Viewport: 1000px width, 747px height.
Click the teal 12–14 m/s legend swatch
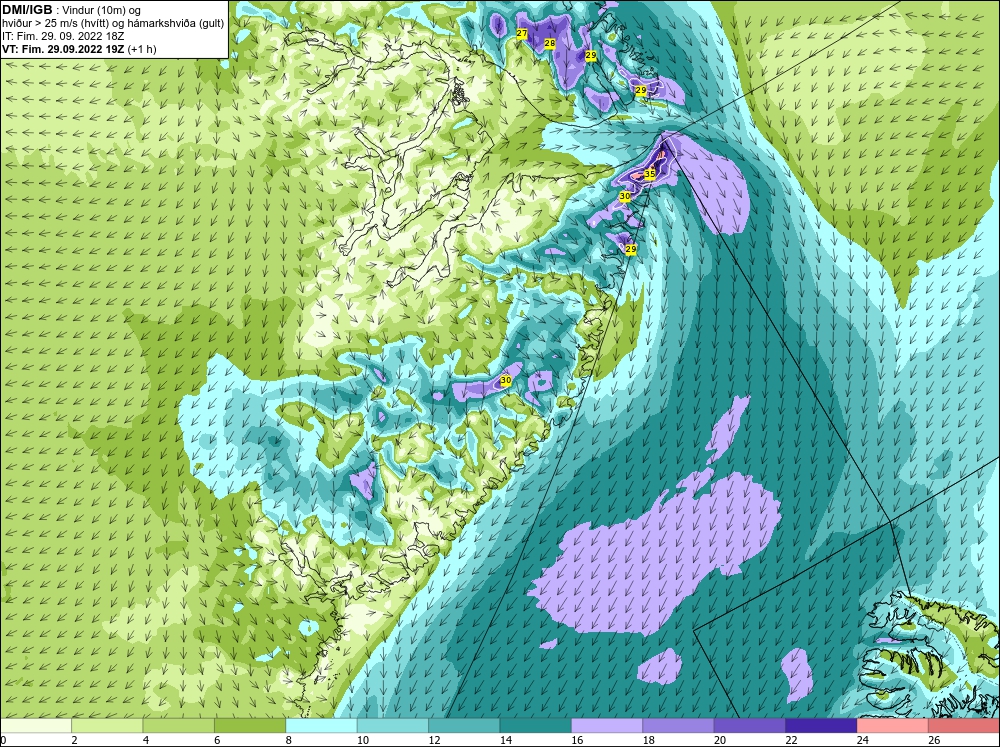tap(464, 726)
